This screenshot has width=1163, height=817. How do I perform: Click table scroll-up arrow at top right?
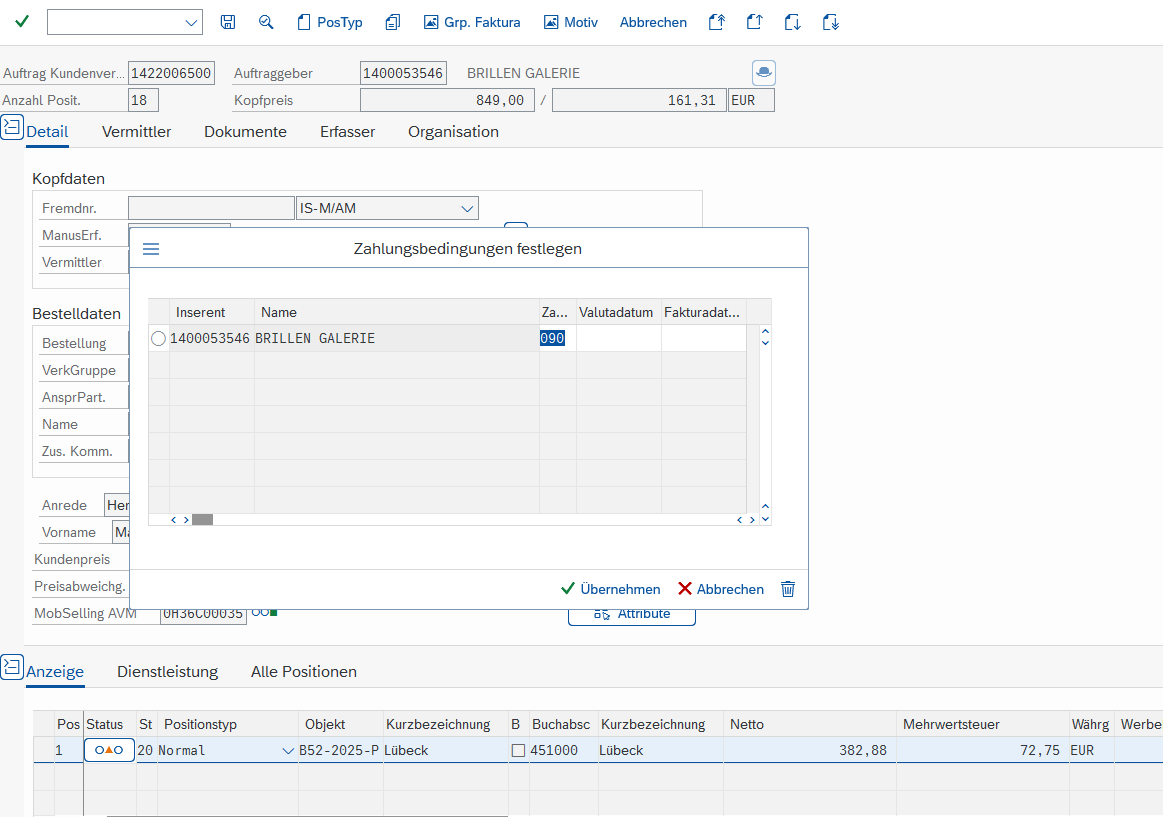pos(765,331)
